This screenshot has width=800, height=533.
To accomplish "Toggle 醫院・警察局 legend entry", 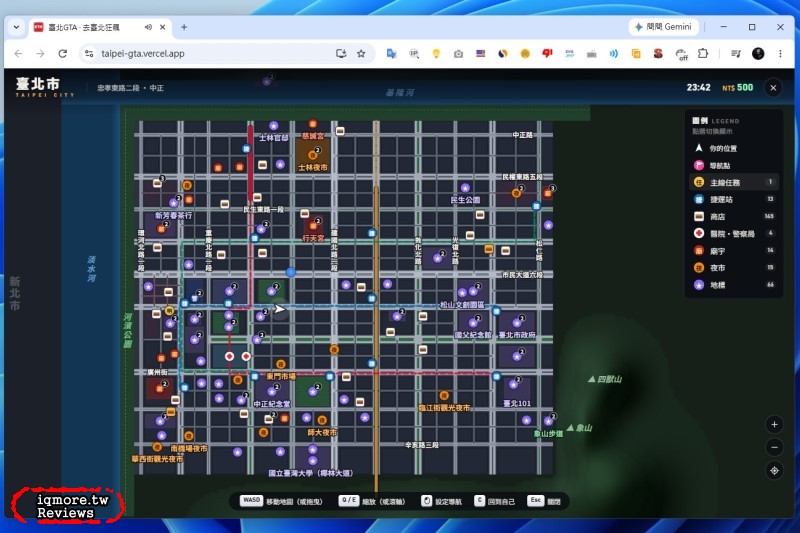I will (x=734, y=234).
